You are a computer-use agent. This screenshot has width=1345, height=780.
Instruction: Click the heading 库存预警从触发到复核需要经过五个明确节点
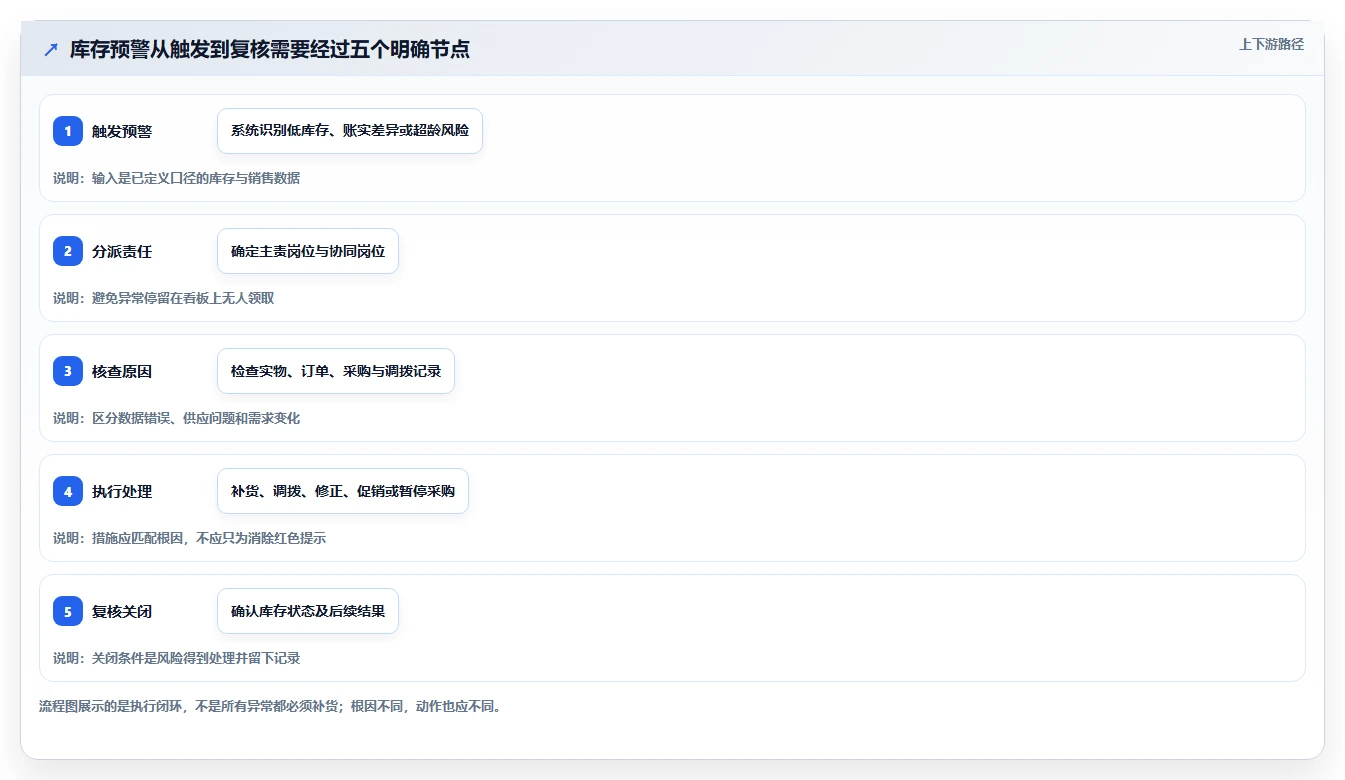tap(270, 50)
